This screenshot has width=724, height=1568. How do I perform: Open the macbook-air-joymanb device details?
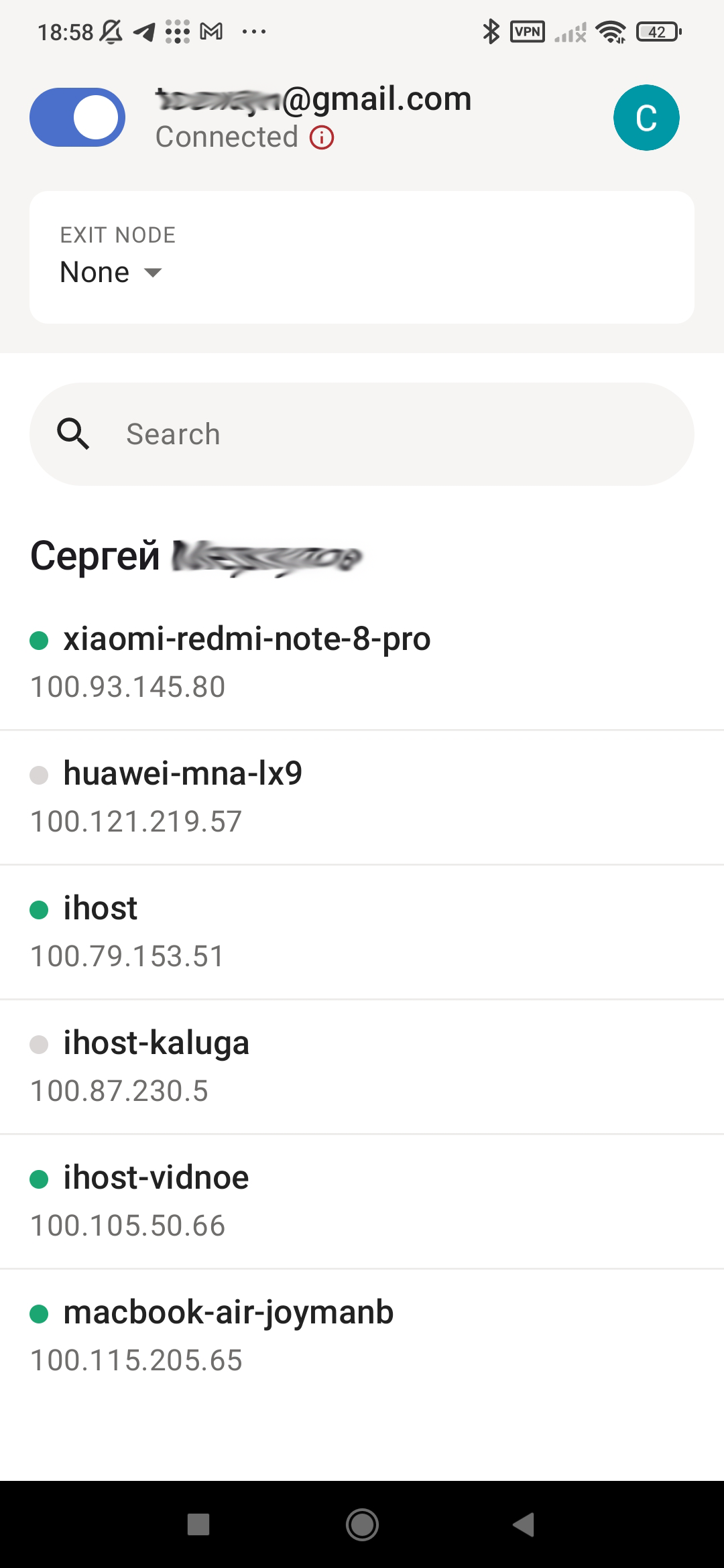coord(362,1336)
